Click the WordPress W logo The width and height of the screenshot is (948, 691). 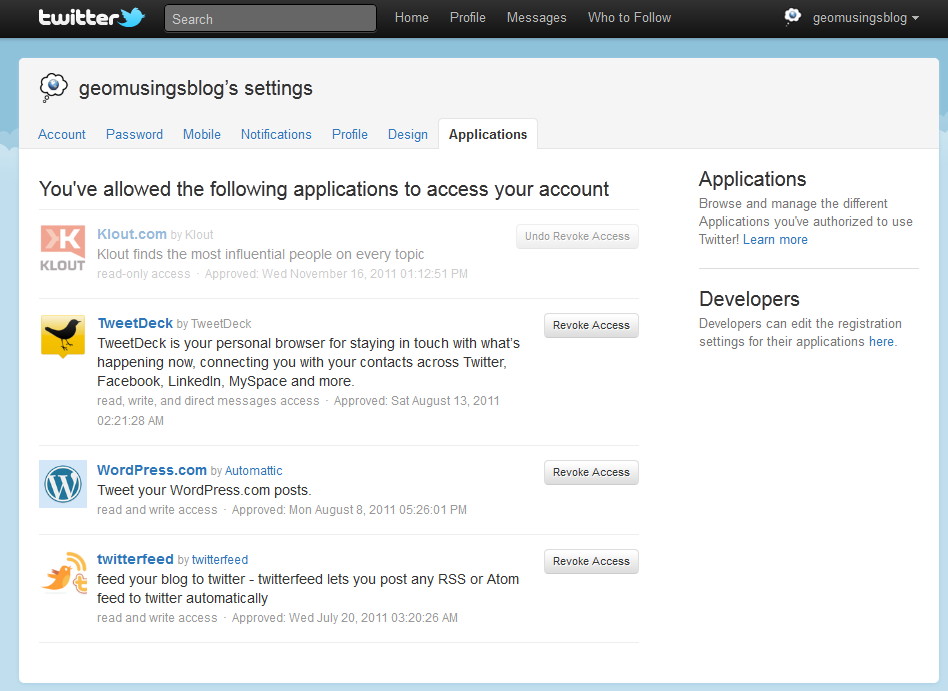click(x=63, y=484)
